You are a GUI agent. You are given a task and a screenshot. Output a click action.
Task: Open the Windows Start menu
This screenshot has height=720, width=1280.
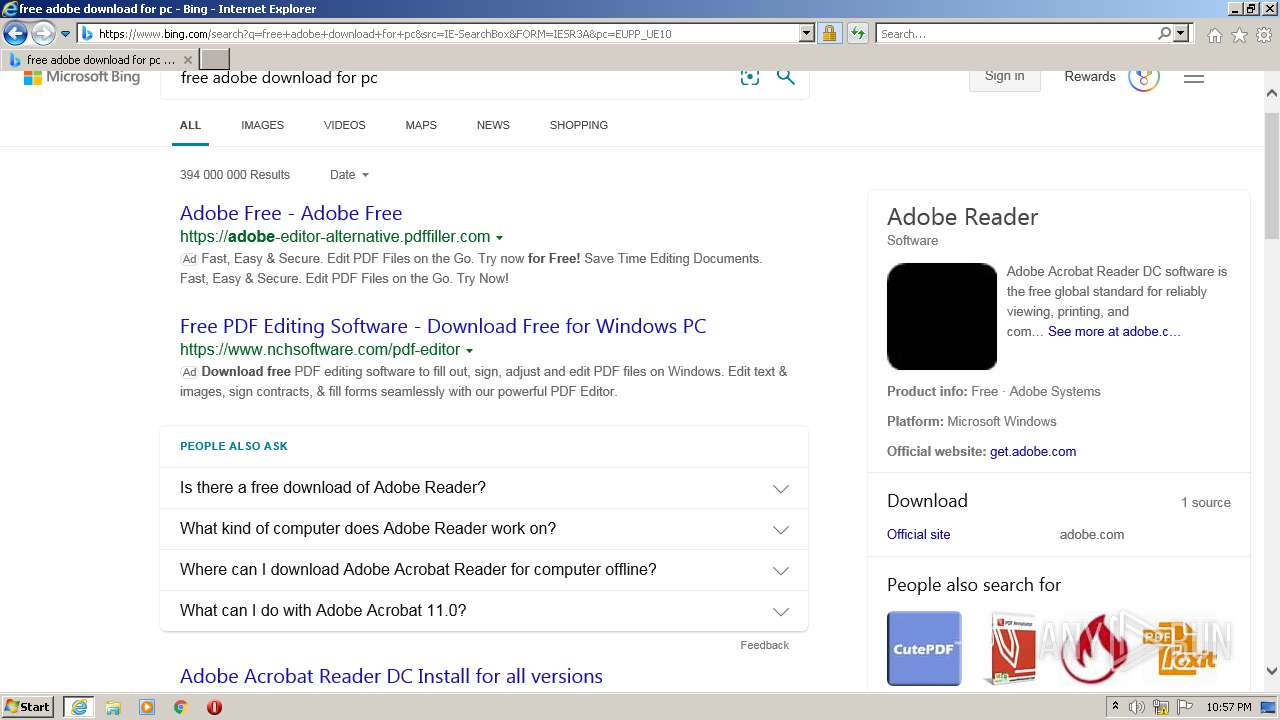[x=28, y=707]
